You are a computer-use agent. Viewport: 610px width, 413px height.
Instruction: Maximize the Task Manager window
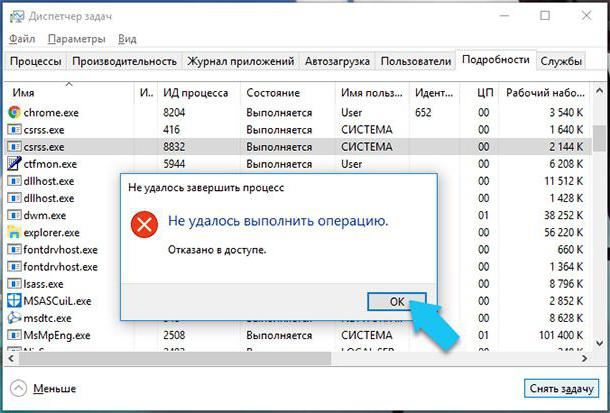(x=545, y=16)
